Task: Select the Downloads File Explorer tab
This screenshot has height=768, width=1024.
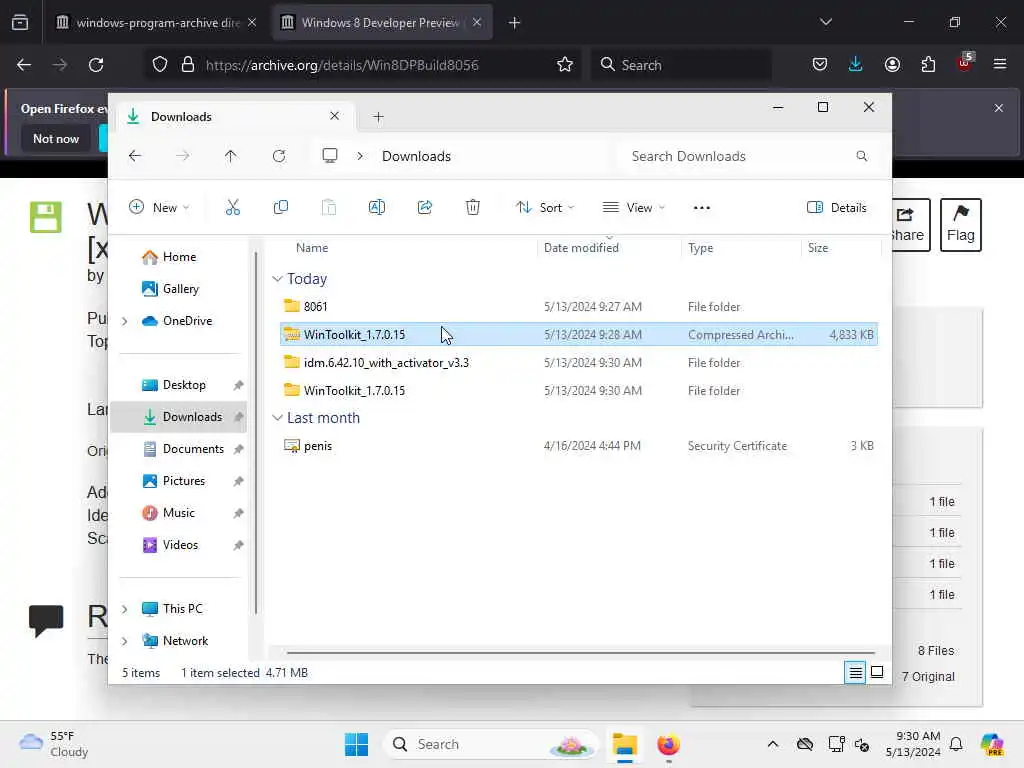Action: (235, 117)
